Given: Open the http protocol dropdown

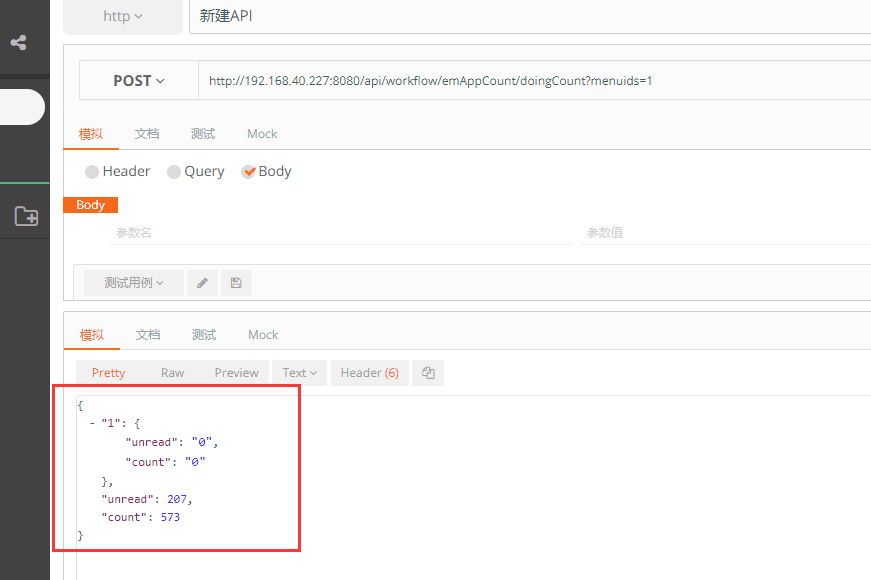Looking at the screenshot, I should [123, 17].
